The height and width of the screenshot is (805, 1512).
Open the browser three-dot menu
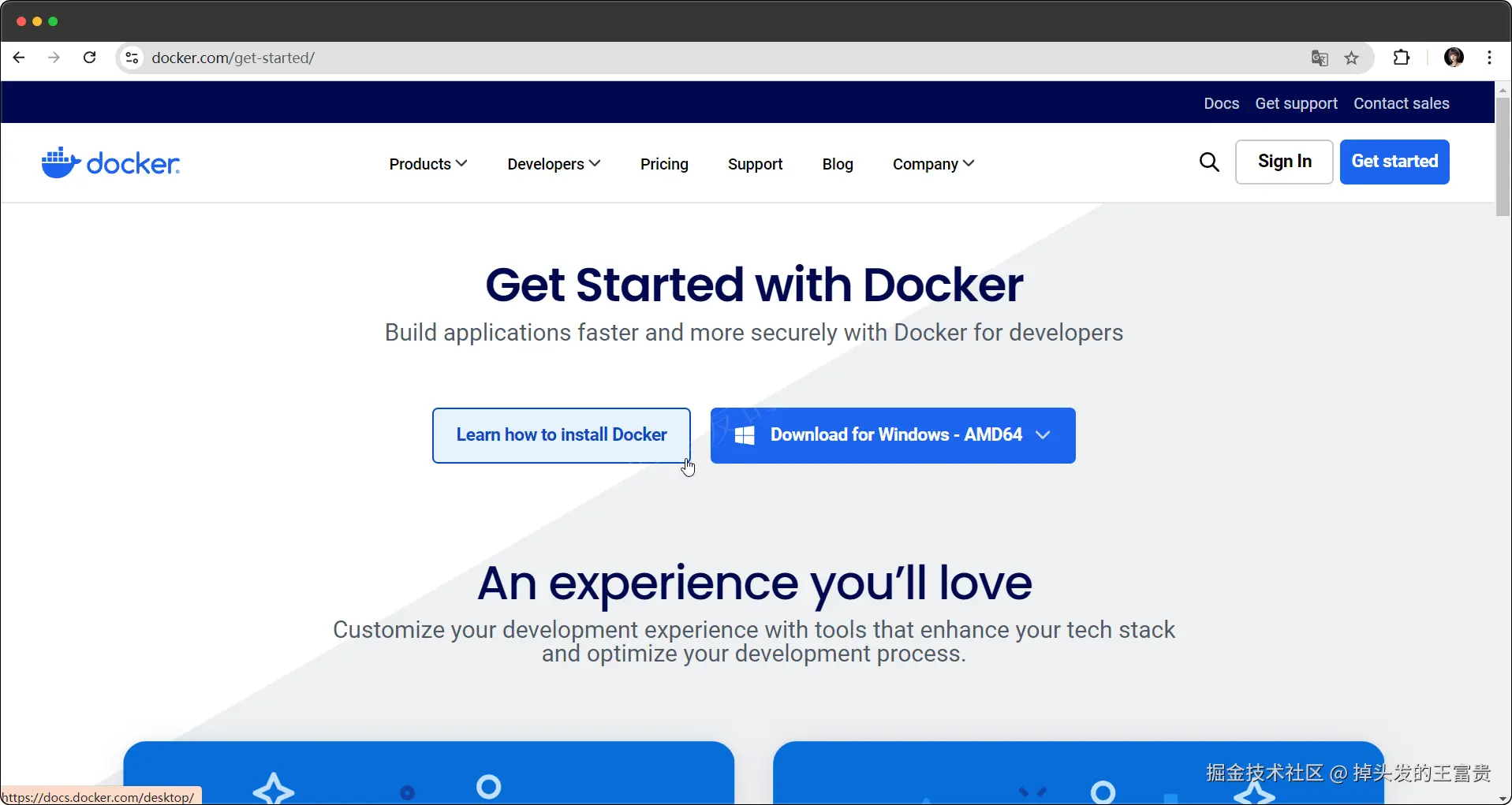click(x=1489, y=58)
